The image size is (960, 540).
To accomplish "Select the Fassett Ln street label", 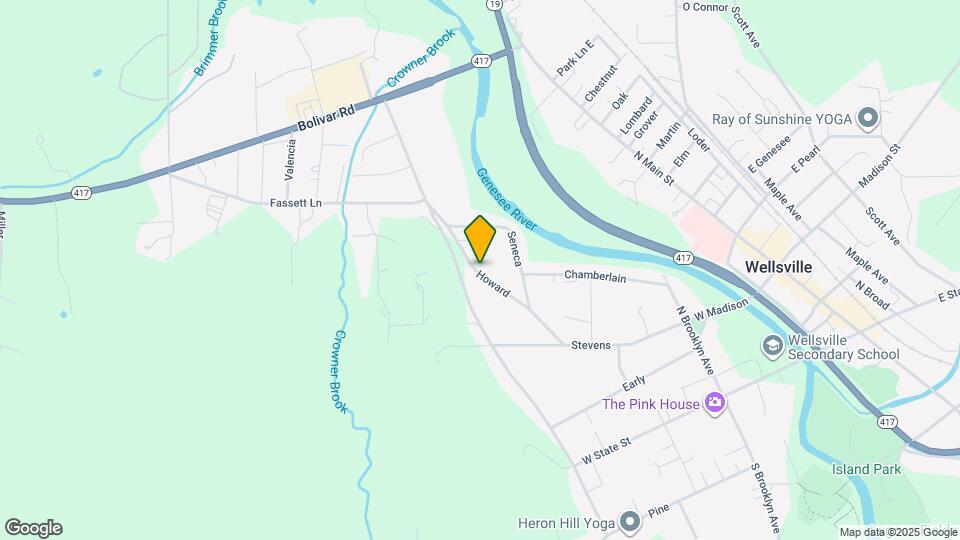I will click(x=296, y=203).
